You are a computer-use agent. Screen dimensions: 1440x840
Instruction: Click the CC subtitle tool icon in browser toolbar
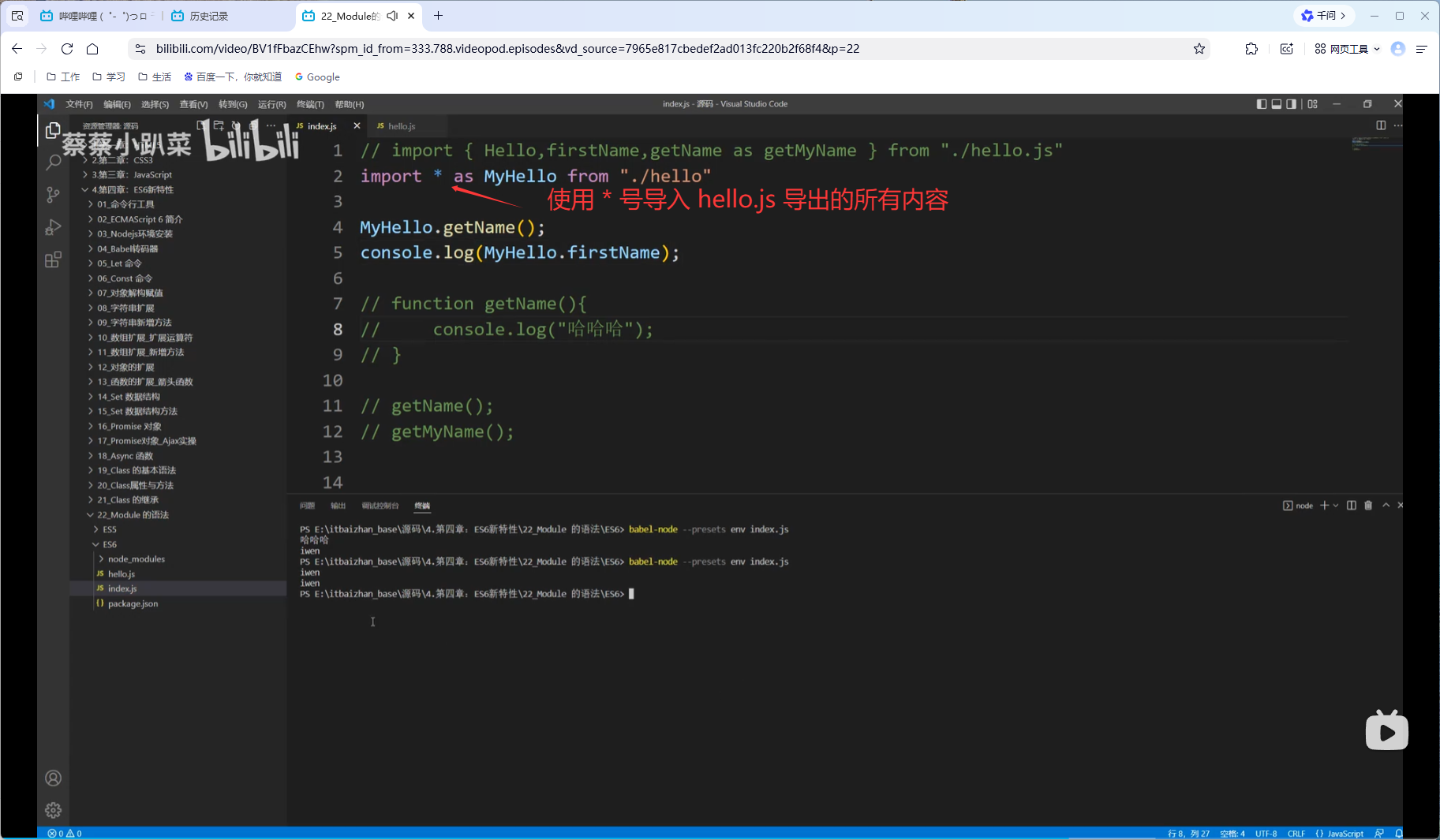click(1287, 49)
